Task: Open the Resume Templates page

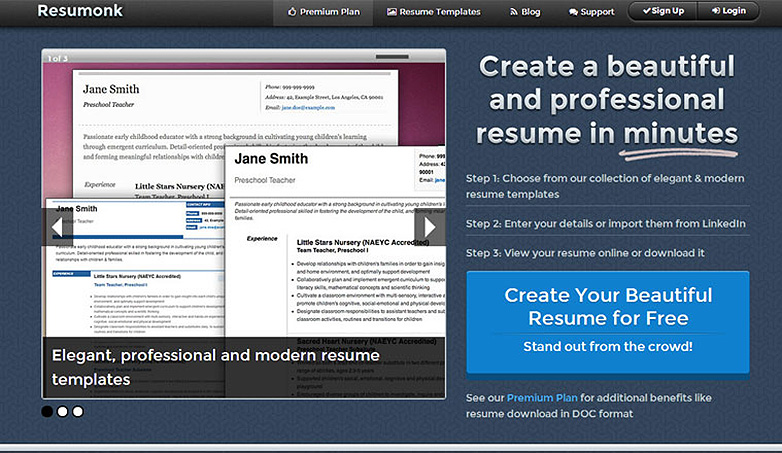Action: [433, 12]
